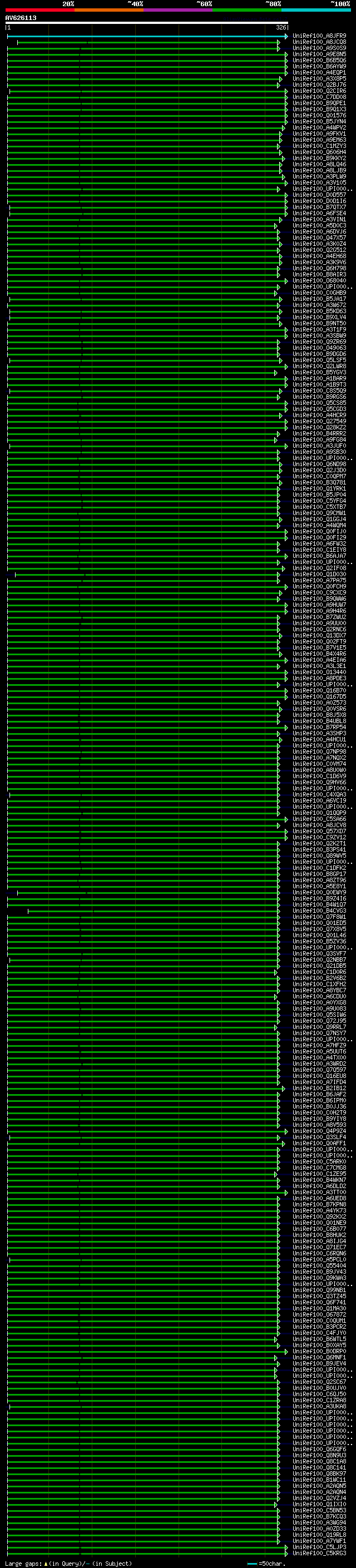Viewport: 356px width, 1568px height.
Task: Select UniRef100_Q27549 hit
Action: click(319, 421)
